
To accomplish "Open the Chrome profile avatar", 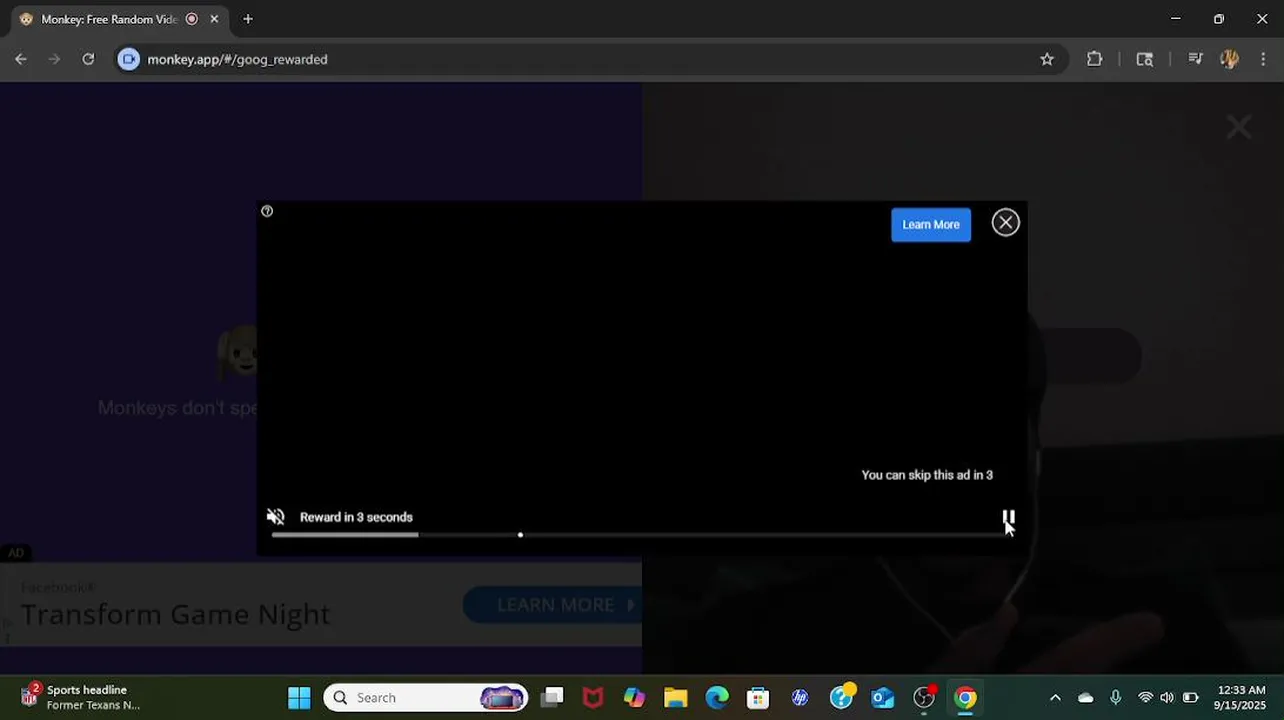I will (x=1230, y=59).
